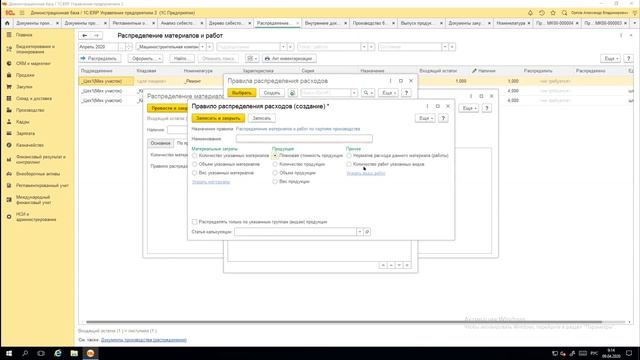Open the main menu hamburger icon
Image resolution: width=640 pixels, height=360 pixels.
pos(22,13)
